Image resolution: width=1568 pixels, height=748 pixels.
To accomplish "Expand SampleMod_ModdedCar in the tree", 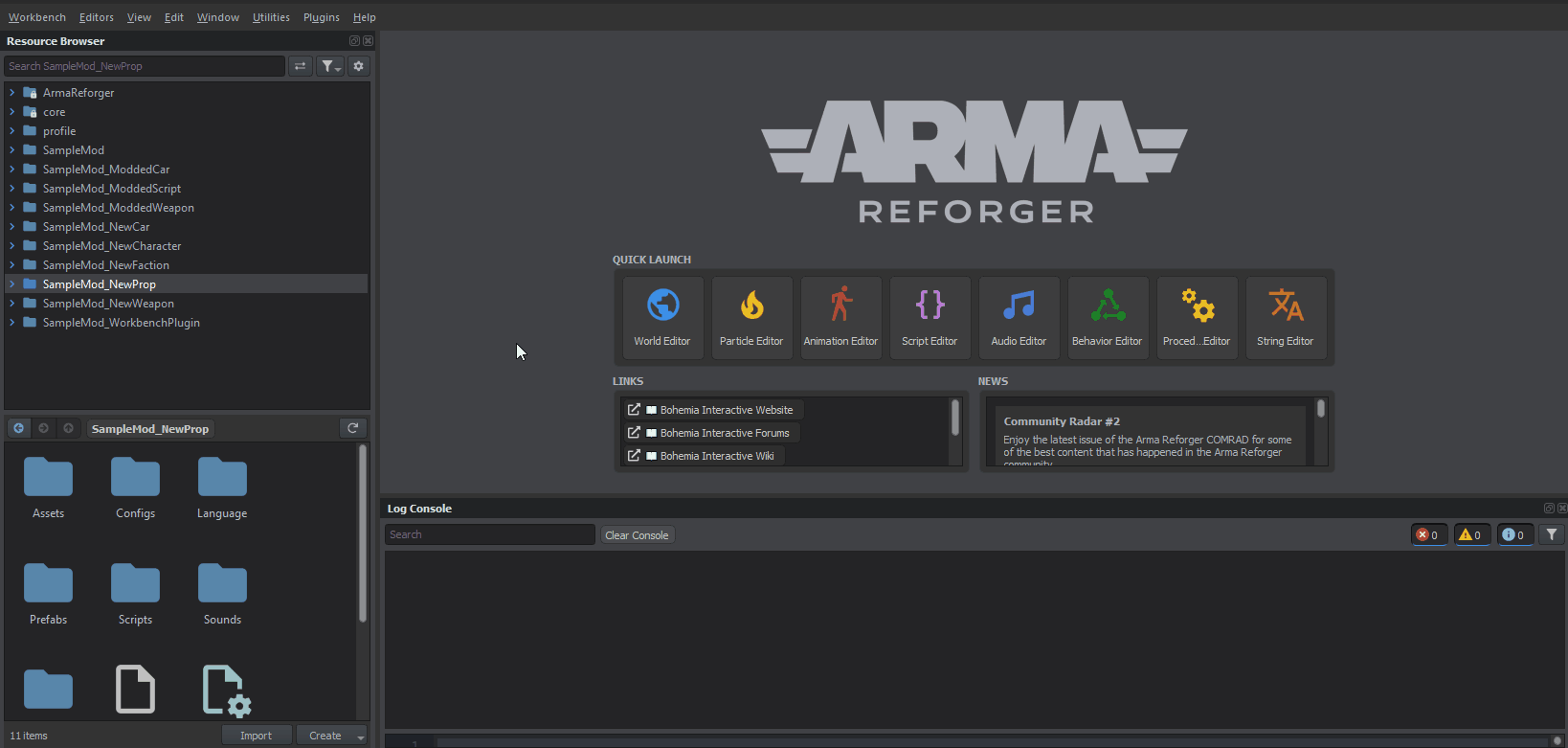I will tap(11, 170).
